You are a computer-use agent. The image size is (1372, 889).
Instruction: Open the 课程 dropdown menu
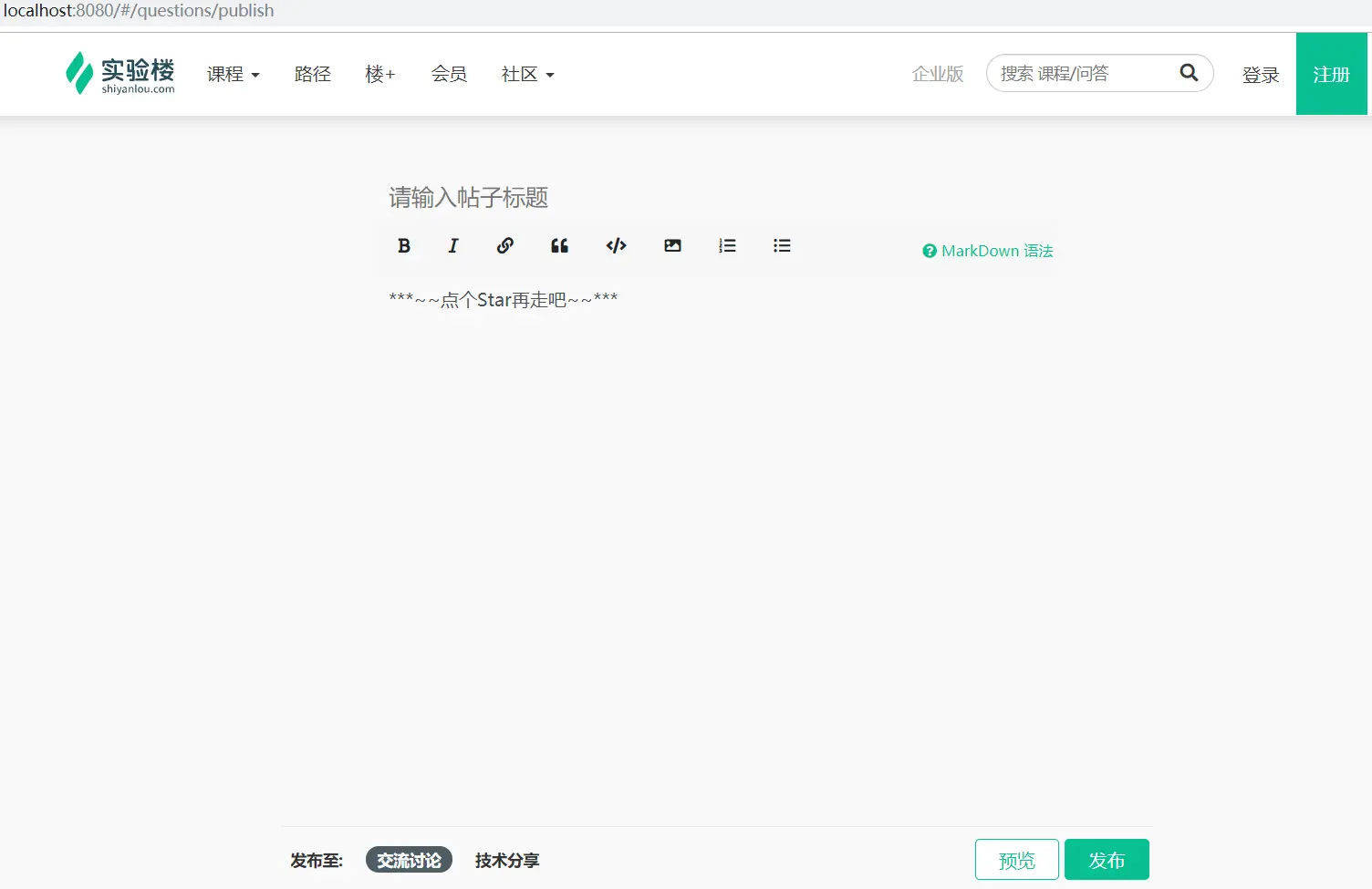[x=233, y=75]
